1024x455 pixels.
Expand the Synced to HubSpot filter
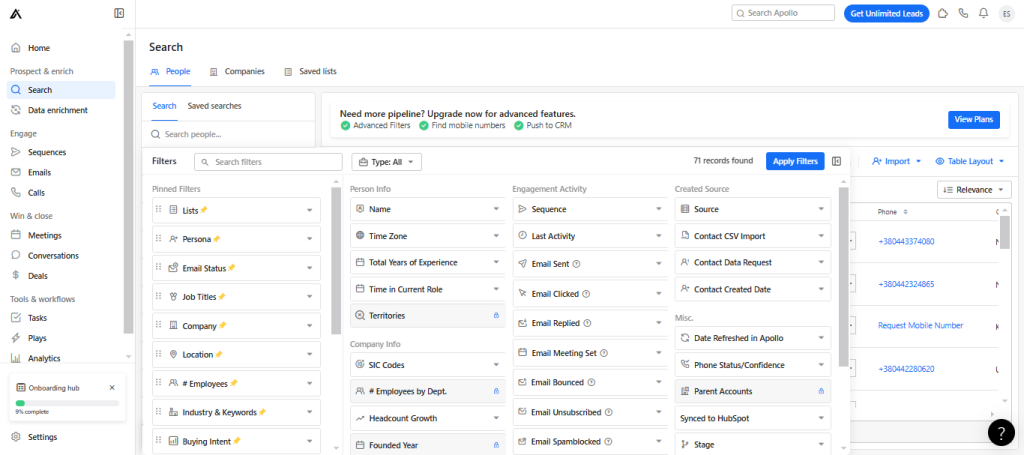click(753, 418)
